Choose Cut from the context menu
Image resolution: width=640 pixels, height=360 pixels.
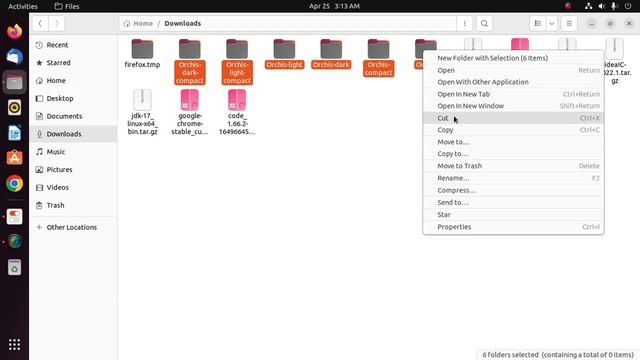point(513,118)
